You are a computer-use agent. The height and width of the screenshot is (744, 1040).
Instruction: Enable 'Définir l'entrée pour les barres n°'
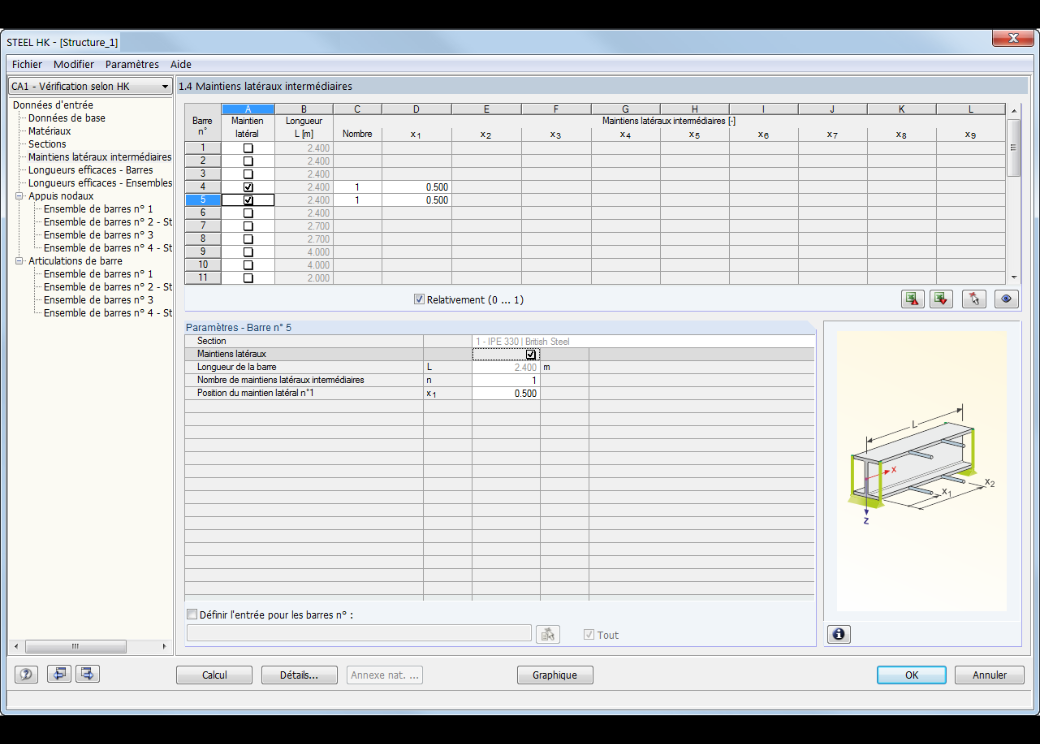pyautogui.click(x=192, y=615)
